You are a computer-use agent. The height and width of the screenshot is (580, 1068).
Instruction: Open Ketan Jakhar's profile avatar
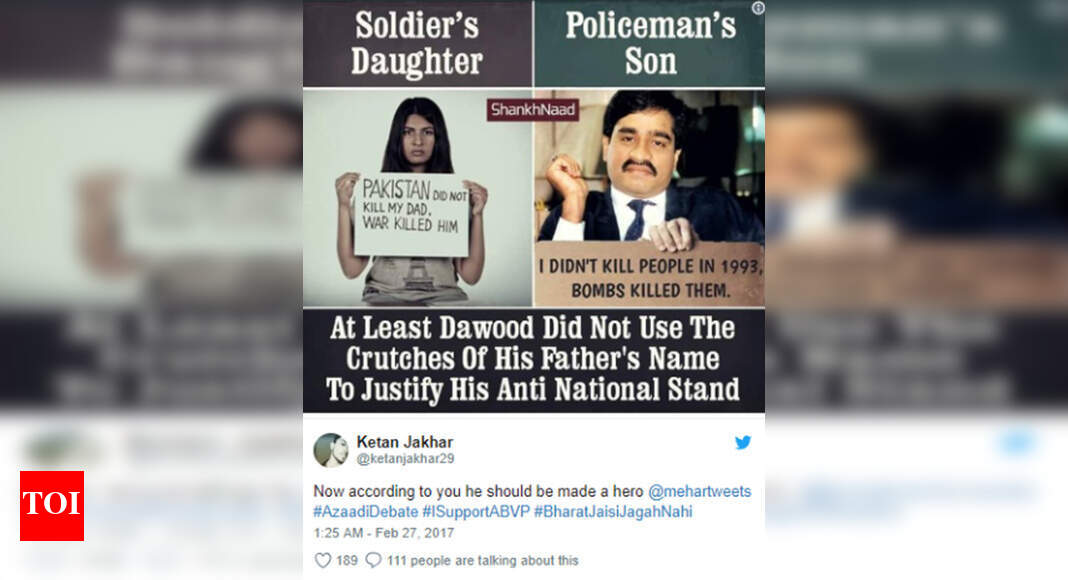(331, 450)
